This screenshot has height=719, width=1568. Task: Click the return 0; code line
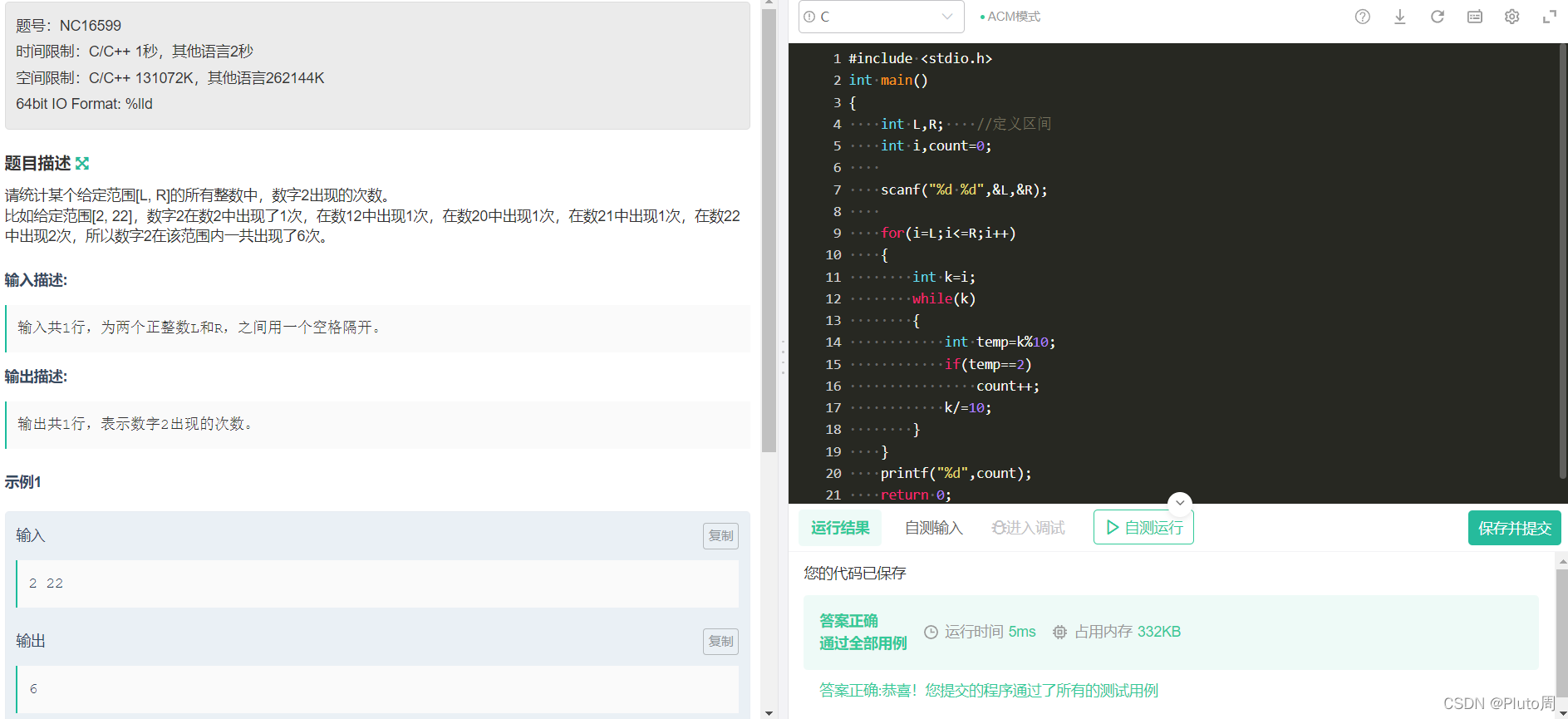point(916,495)
